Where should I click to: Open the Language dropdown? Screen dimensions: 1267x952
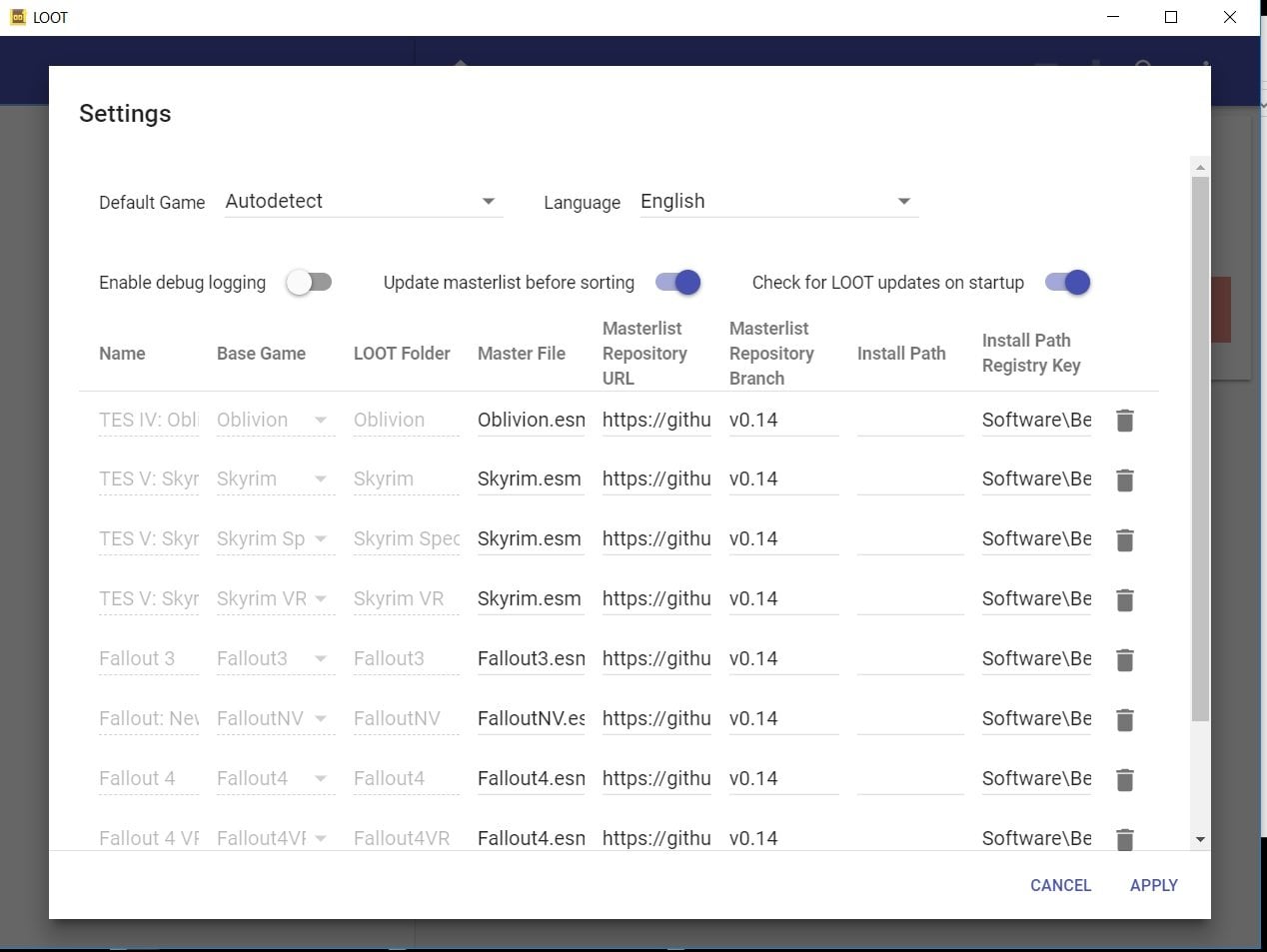click(778, 201)
